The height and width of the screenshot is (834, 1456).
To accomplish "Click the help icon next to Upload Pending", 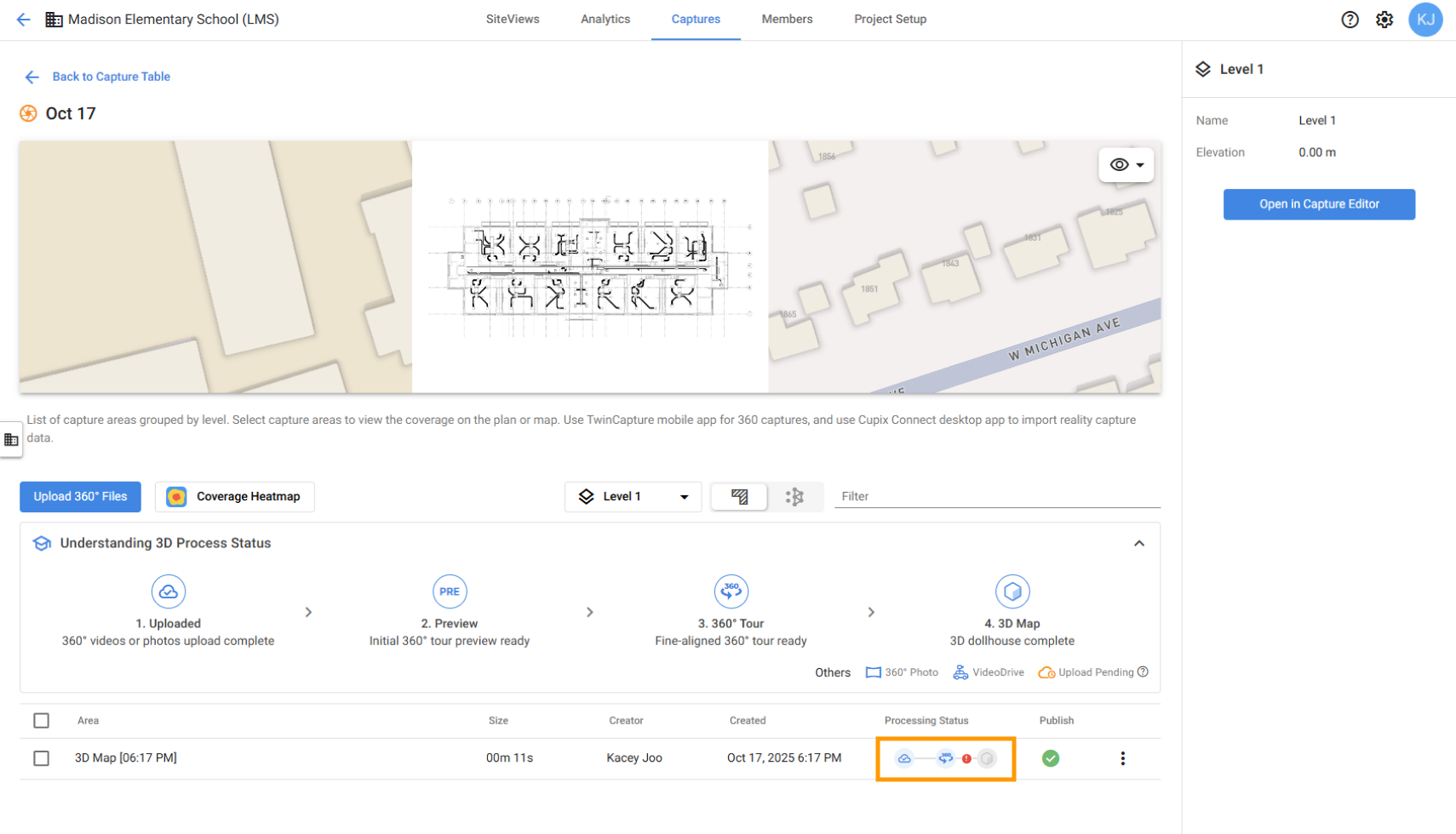I will (x=1143, y=671).
